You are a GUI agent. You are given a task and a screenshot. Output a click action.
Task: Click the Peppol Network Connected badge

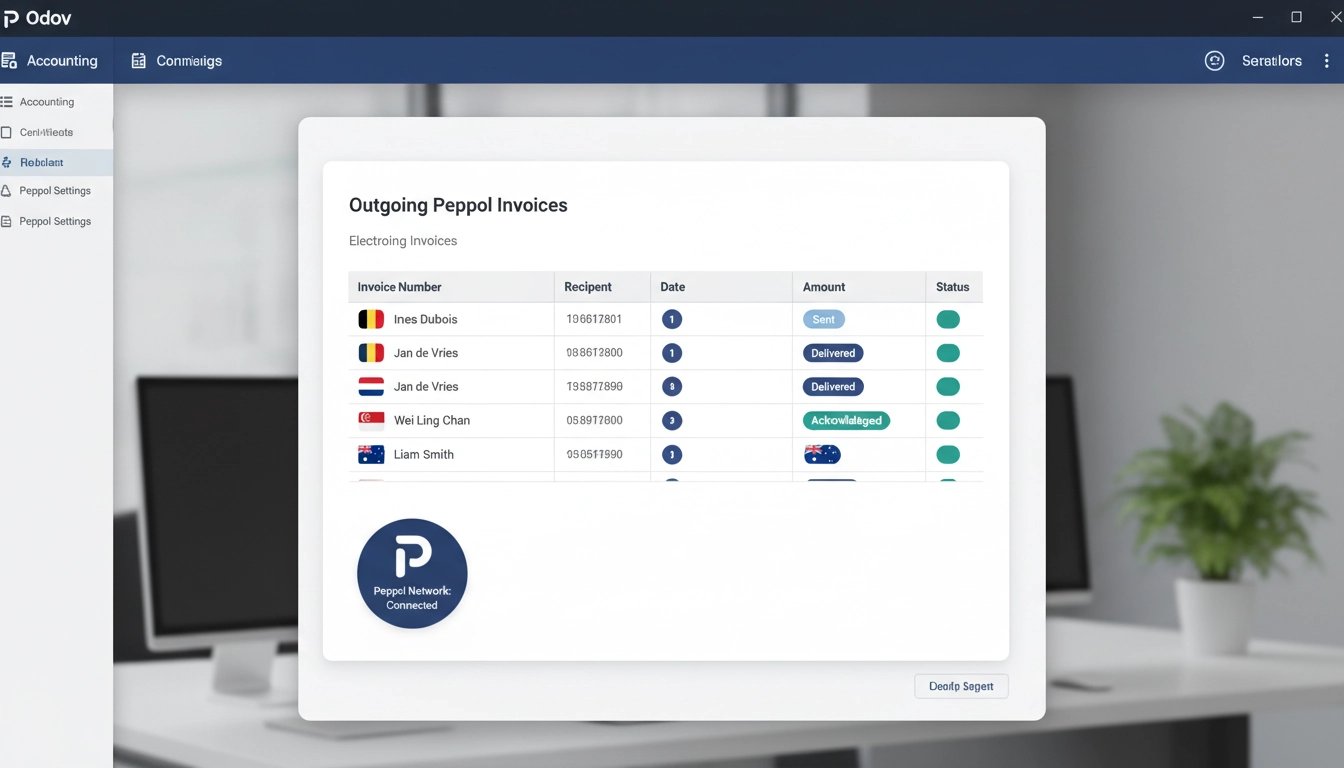[x=412, y=573]
